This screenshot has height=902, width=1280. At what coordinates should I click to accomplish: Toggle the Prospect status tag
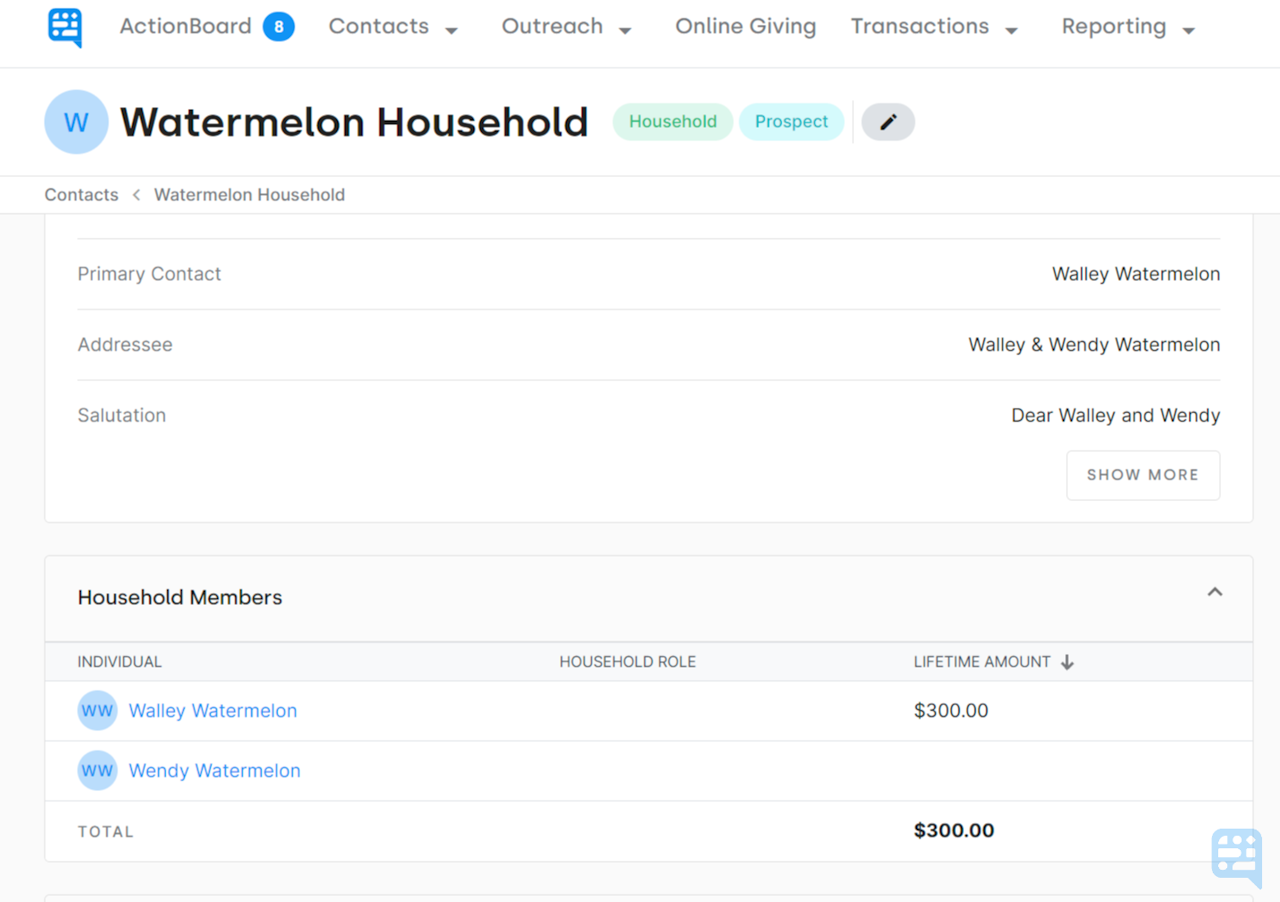tap(791, 121)
